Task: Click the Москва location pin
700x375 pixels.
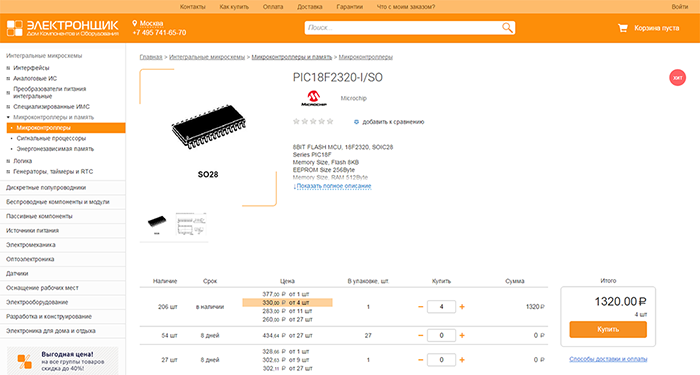Action: pyautogui.click(x=135, y=23)
